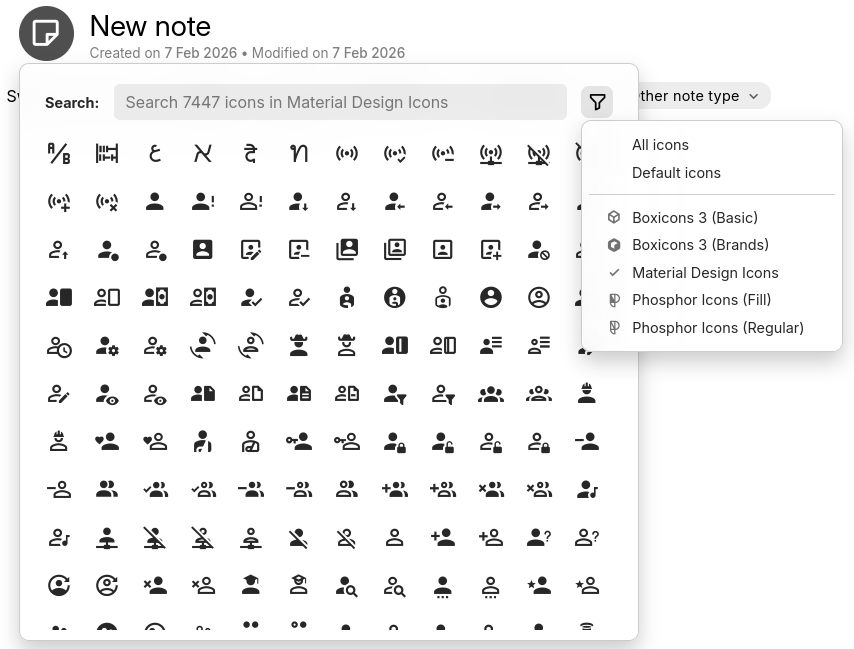Open the note type dropdown

[699, 96]
